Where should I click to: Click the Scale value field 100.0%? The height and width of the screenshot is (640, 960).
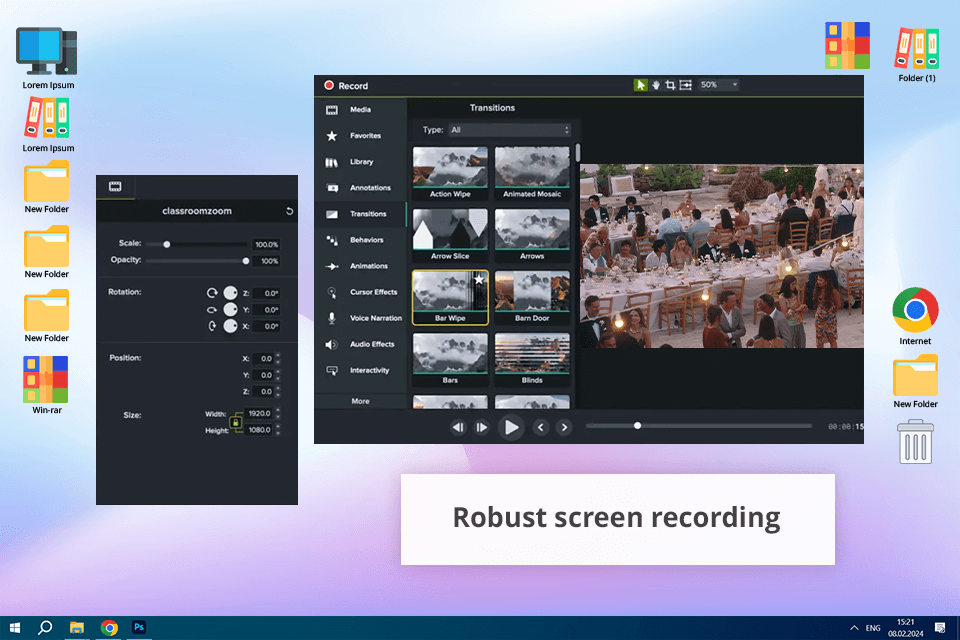tap(266, 244)
